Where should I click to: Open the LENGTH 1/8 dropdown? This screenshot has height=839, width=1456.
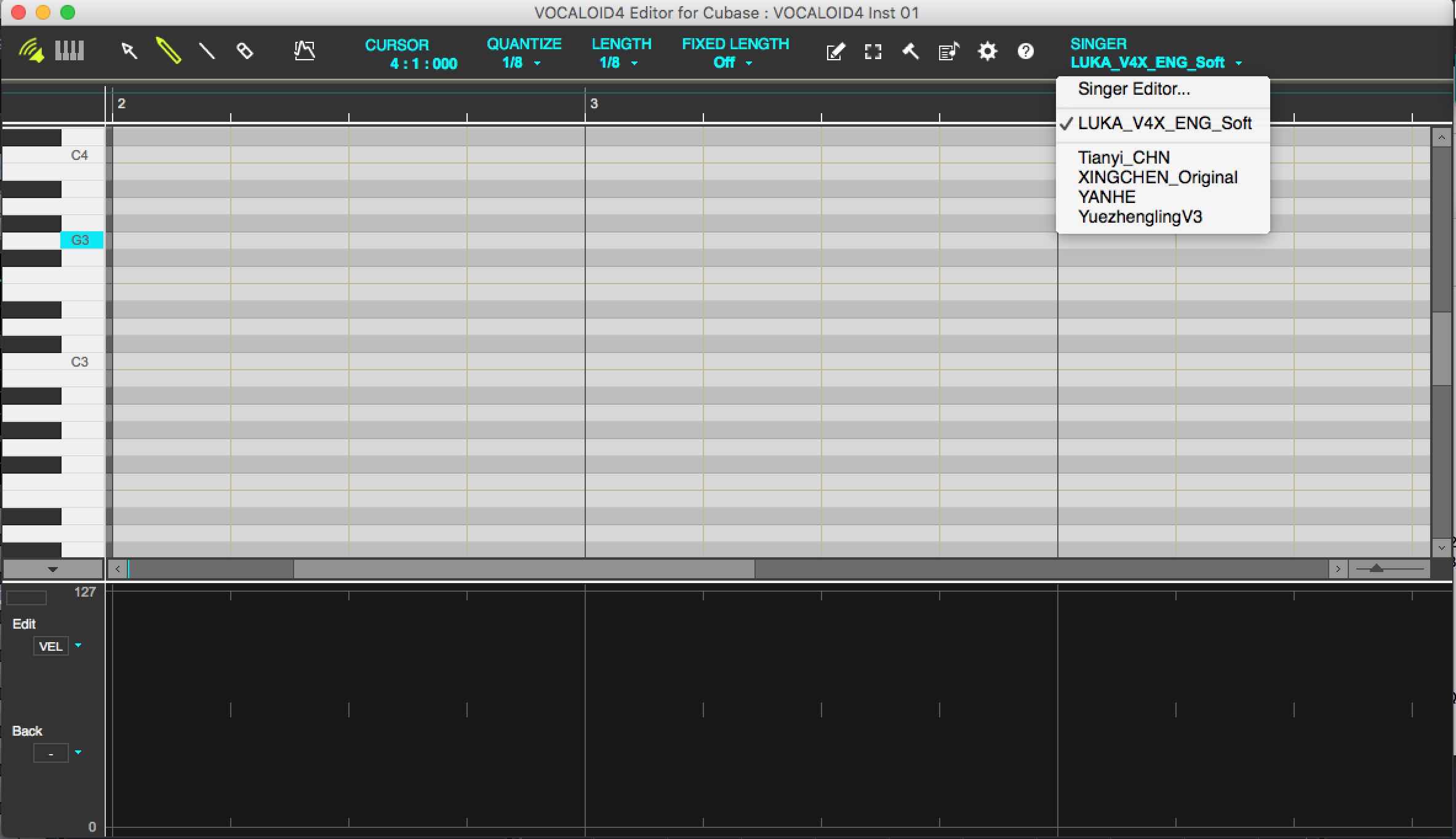click(x=618, y=63)
